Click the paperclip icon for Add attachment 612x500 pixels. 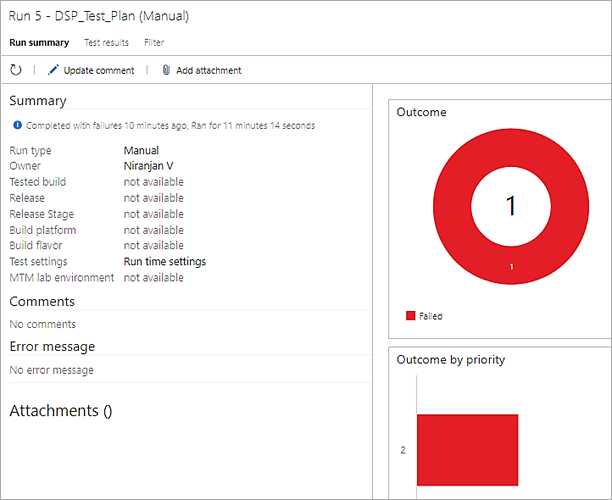click(166, 70)
